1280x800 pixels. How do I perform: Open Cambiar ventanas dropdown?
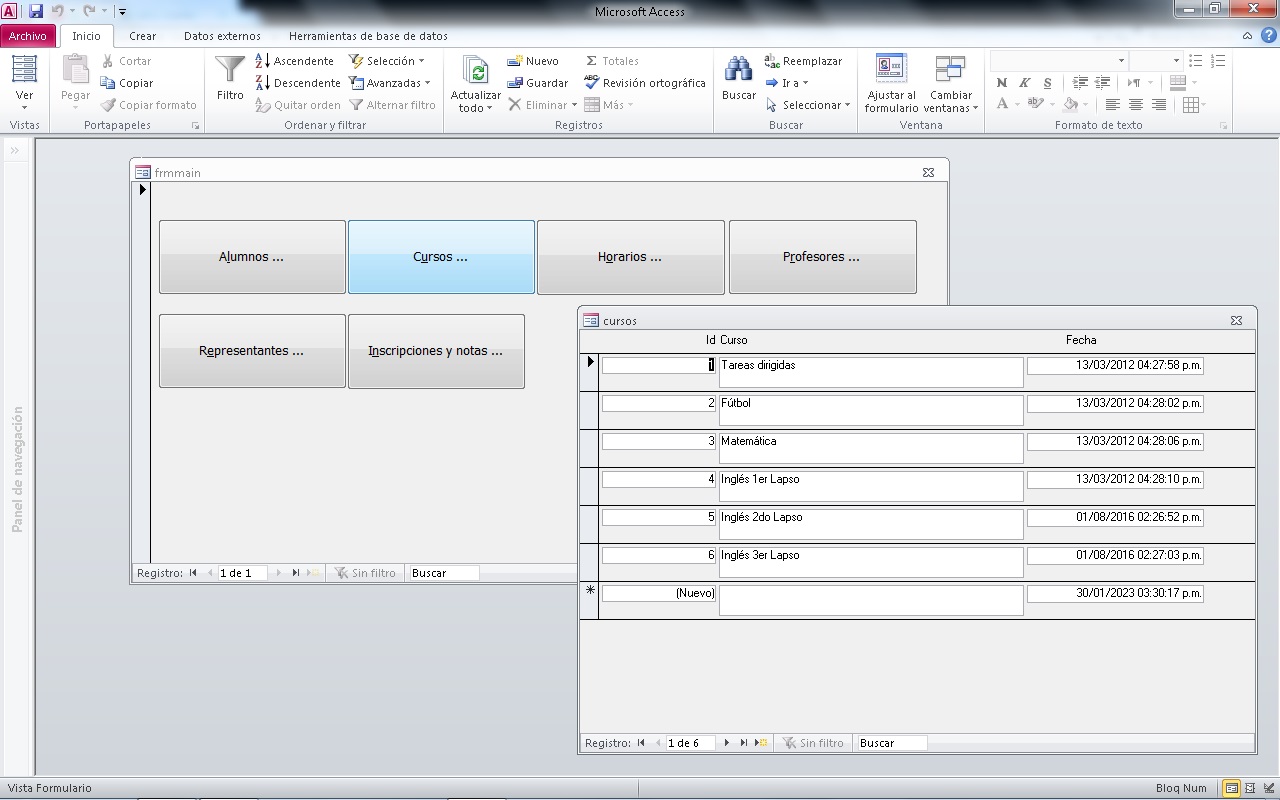click(x=950, y=102)
